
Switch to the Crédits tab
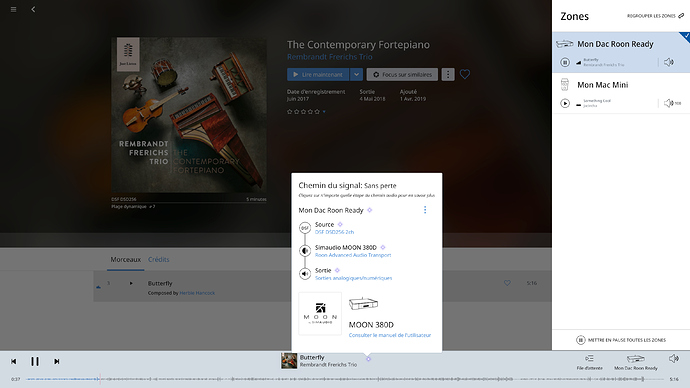pyautogui.click(x=158, y=260)
